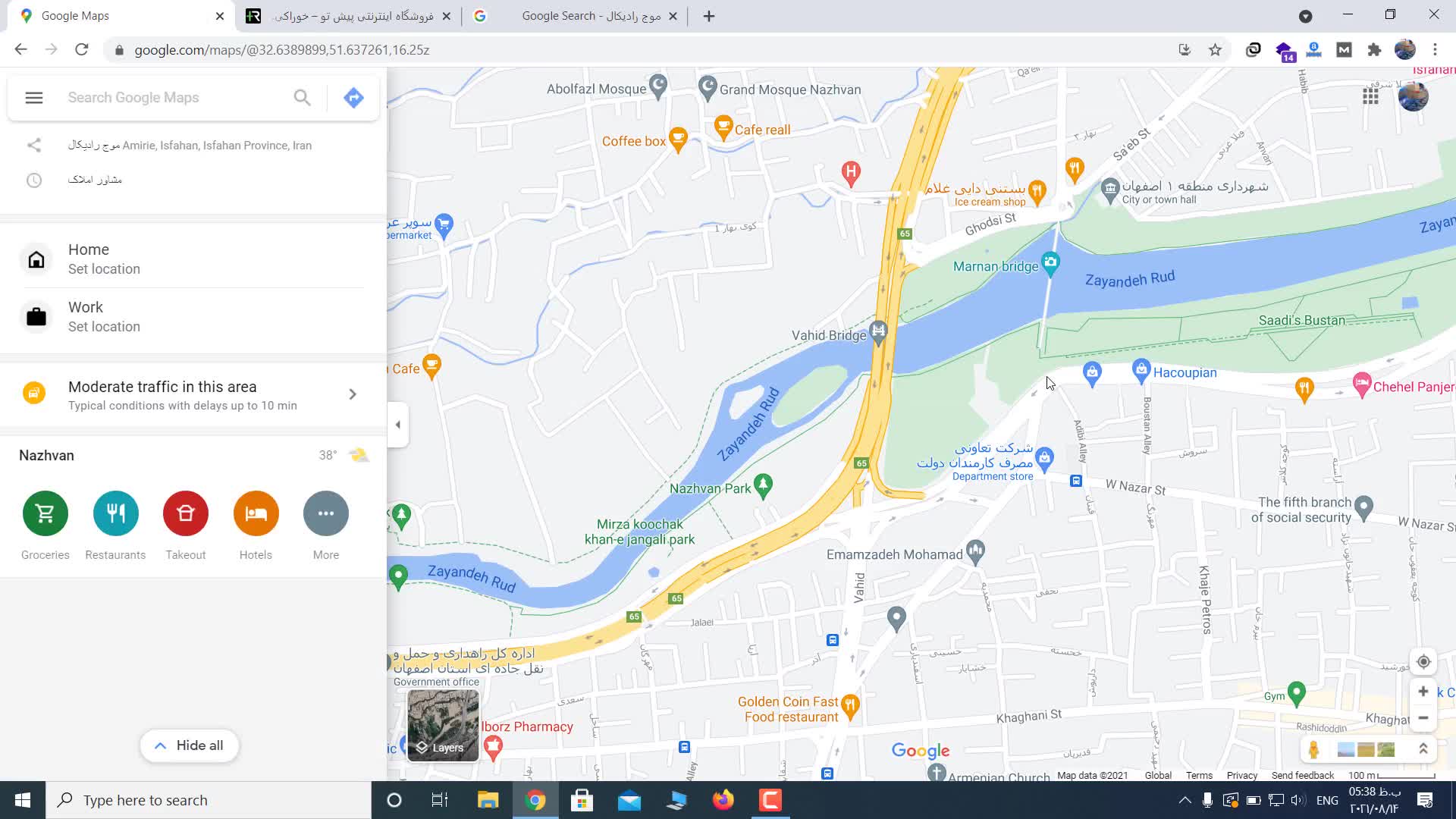This screenshot has height=819, width=1456.
Task: Set Home location
Action: 104,259
